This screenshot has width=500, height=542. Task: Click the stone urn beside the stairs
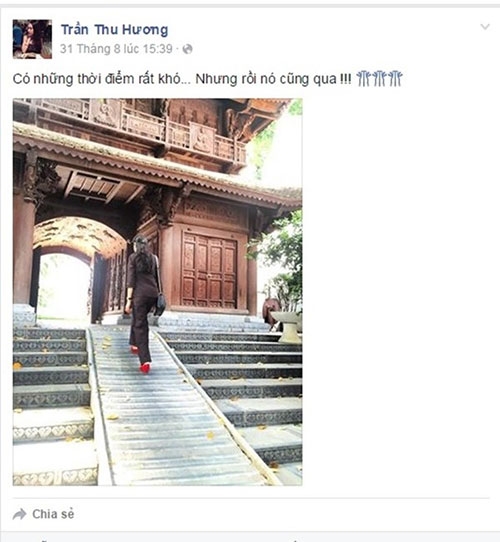click(x=287, y=327)
